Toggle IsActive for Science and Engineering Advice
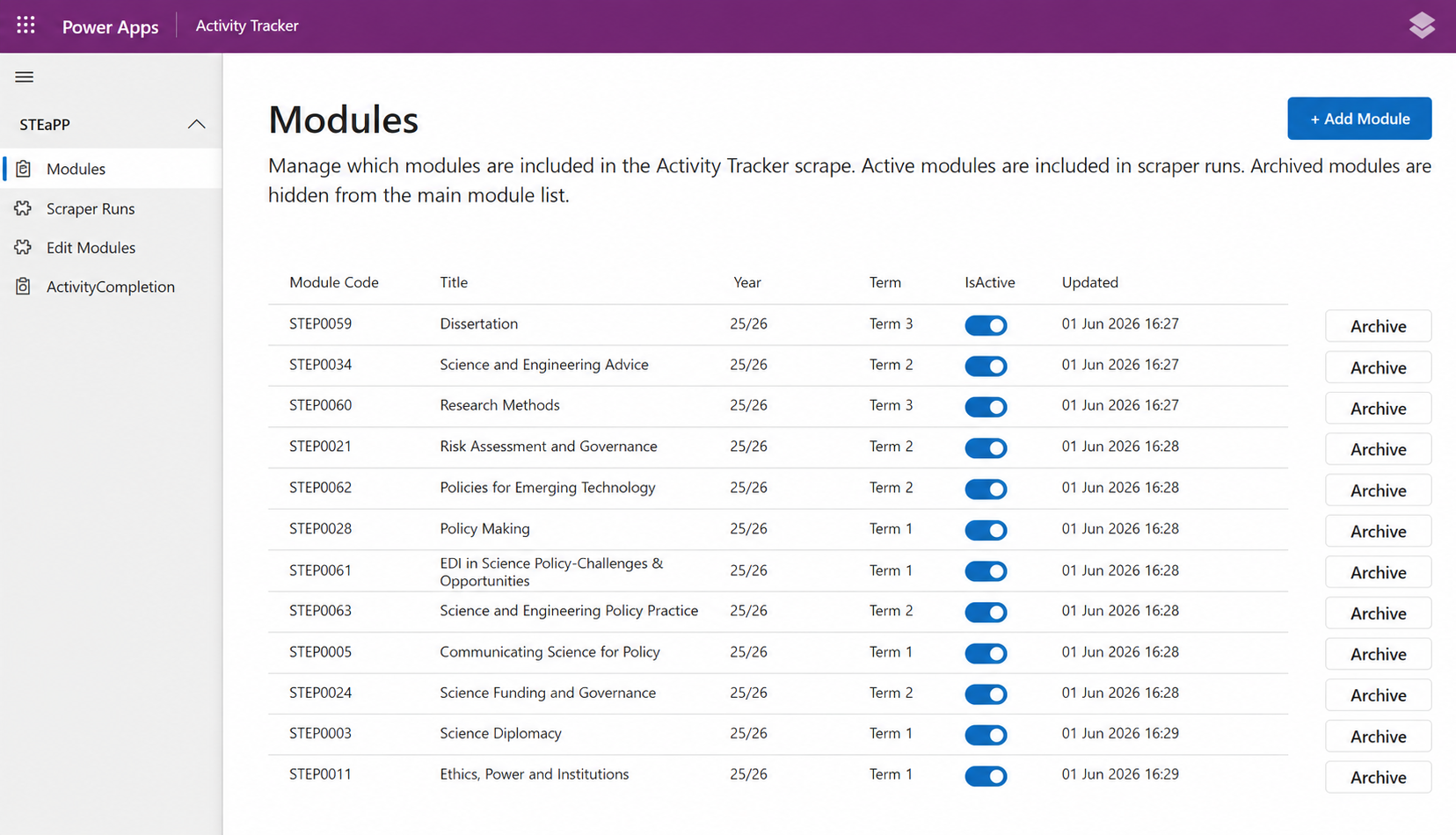The width and height of the screenshot is (1456, 835). [986, 367]
